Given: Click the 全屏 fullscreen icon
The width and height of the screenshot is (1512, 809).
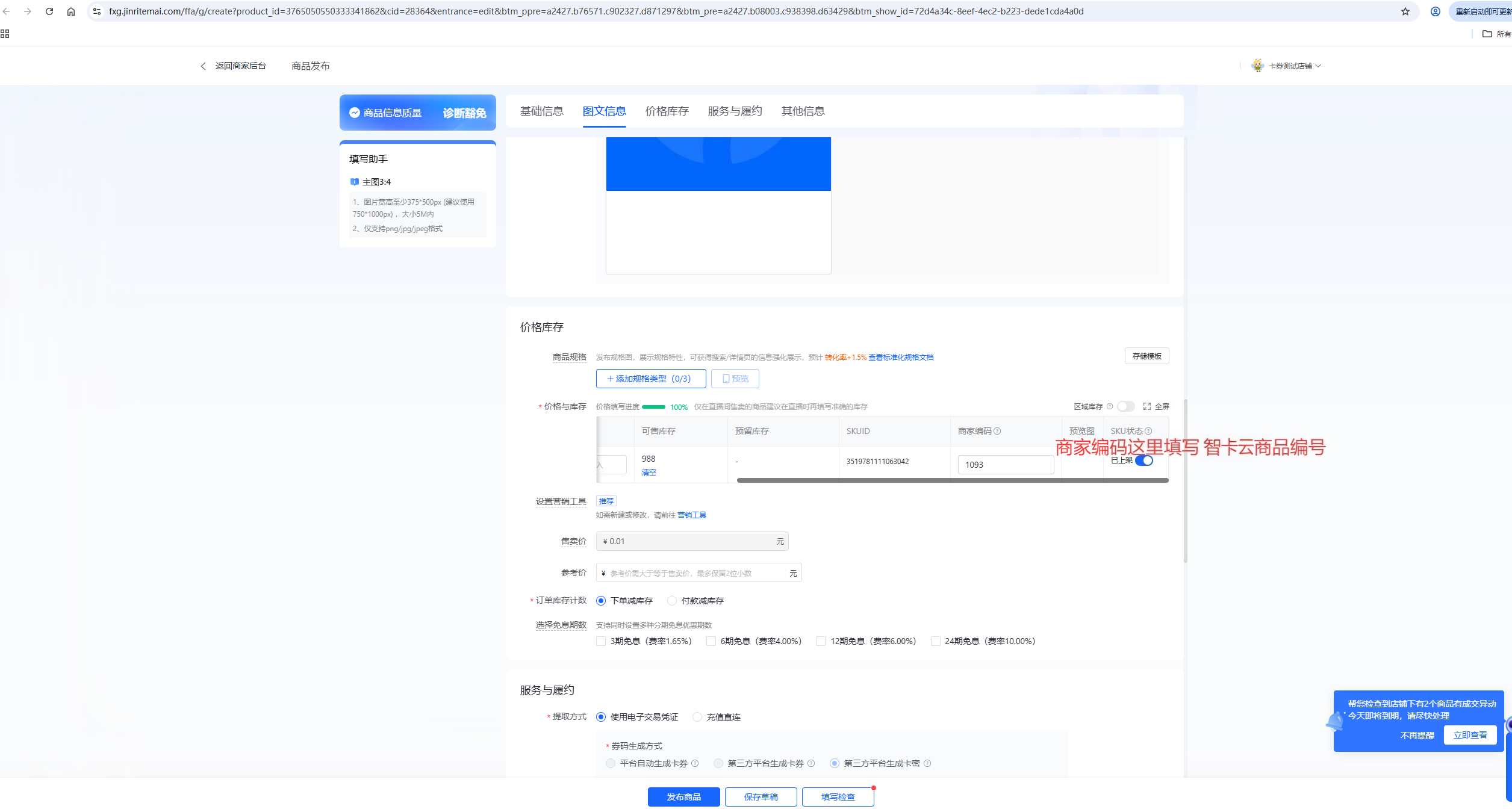Looking at the screenshot, I should point(1147,407).
